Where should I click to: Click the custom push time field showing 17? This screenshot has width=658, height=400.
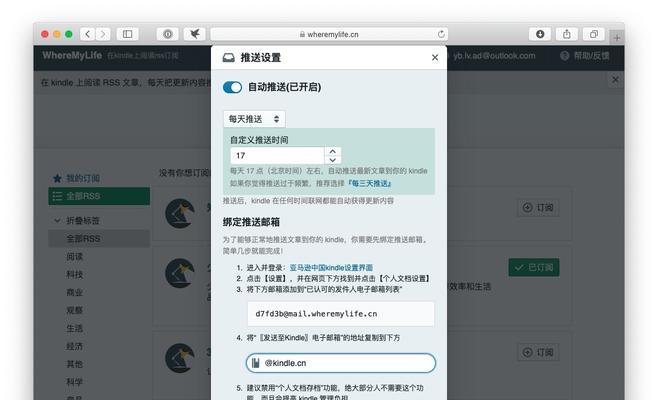coord(276,156)
